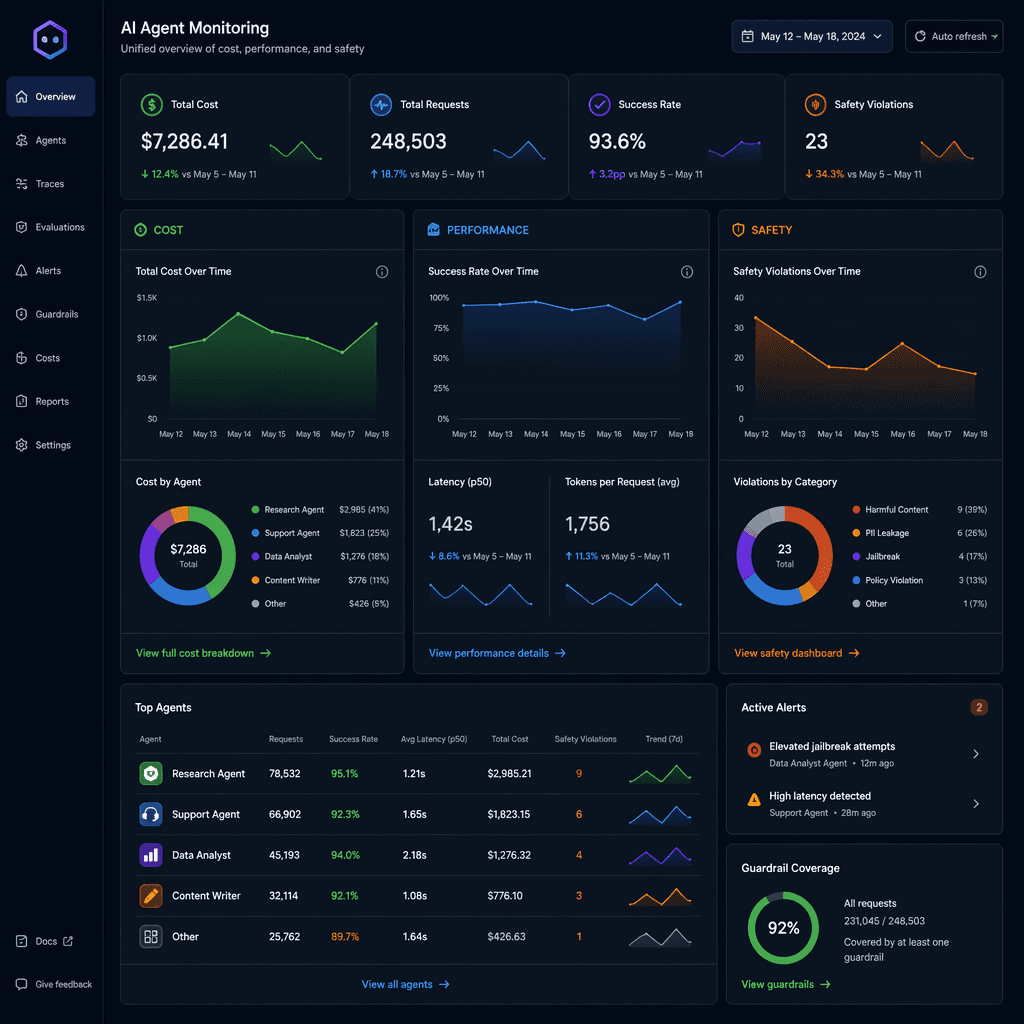
Task: Click the Safety Violations shield icon
Action: [x=815, y=104]
